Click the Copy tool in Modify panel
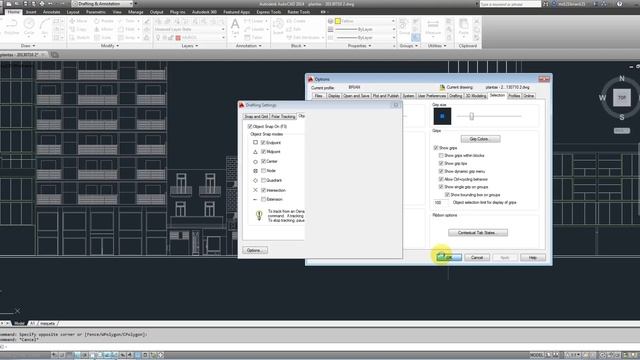The height and width of the screenshot is (360, 640). pos(78,29)
